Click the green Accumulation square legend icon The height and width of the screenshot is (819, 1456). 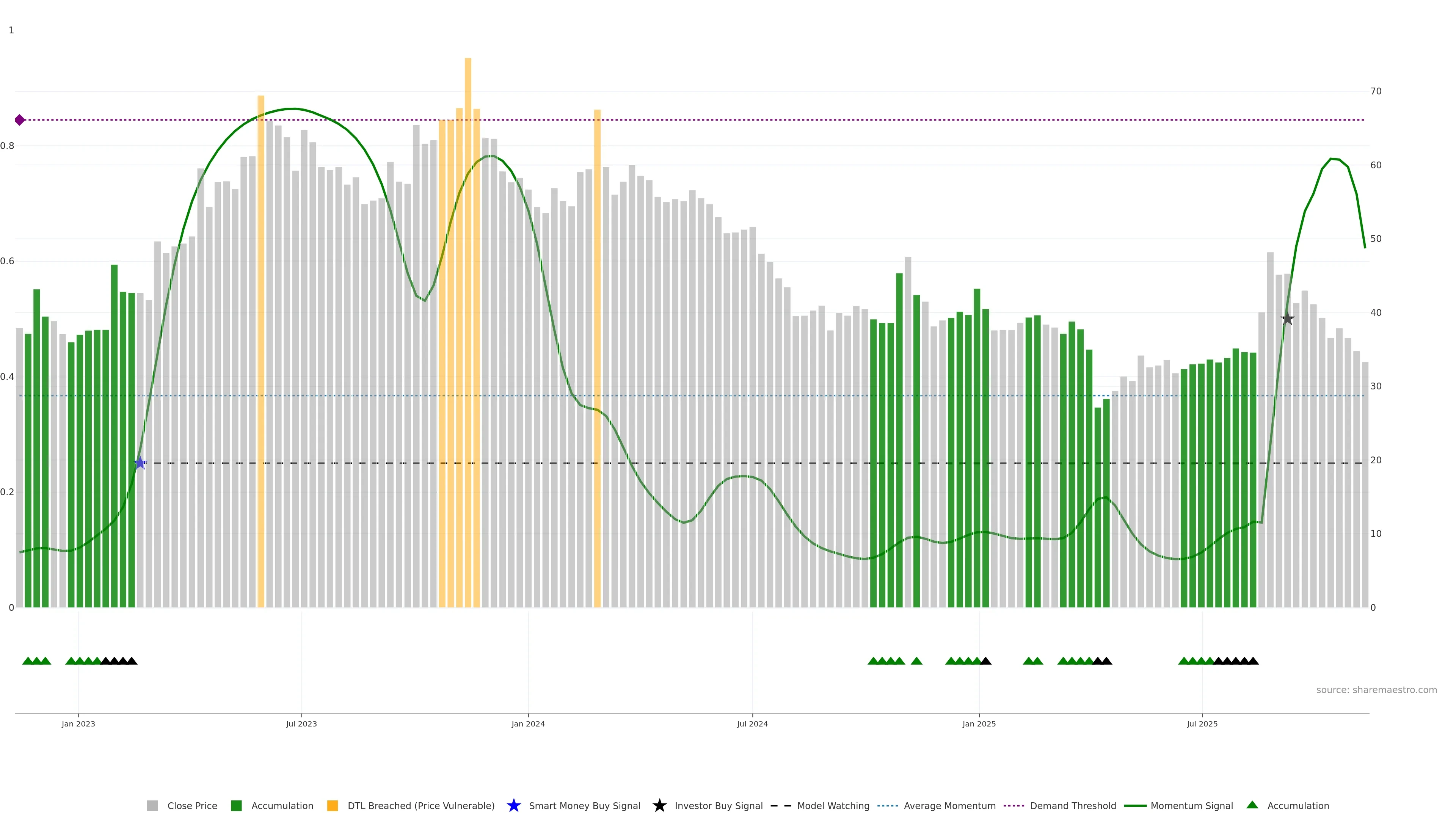click(x=236, y=805)
